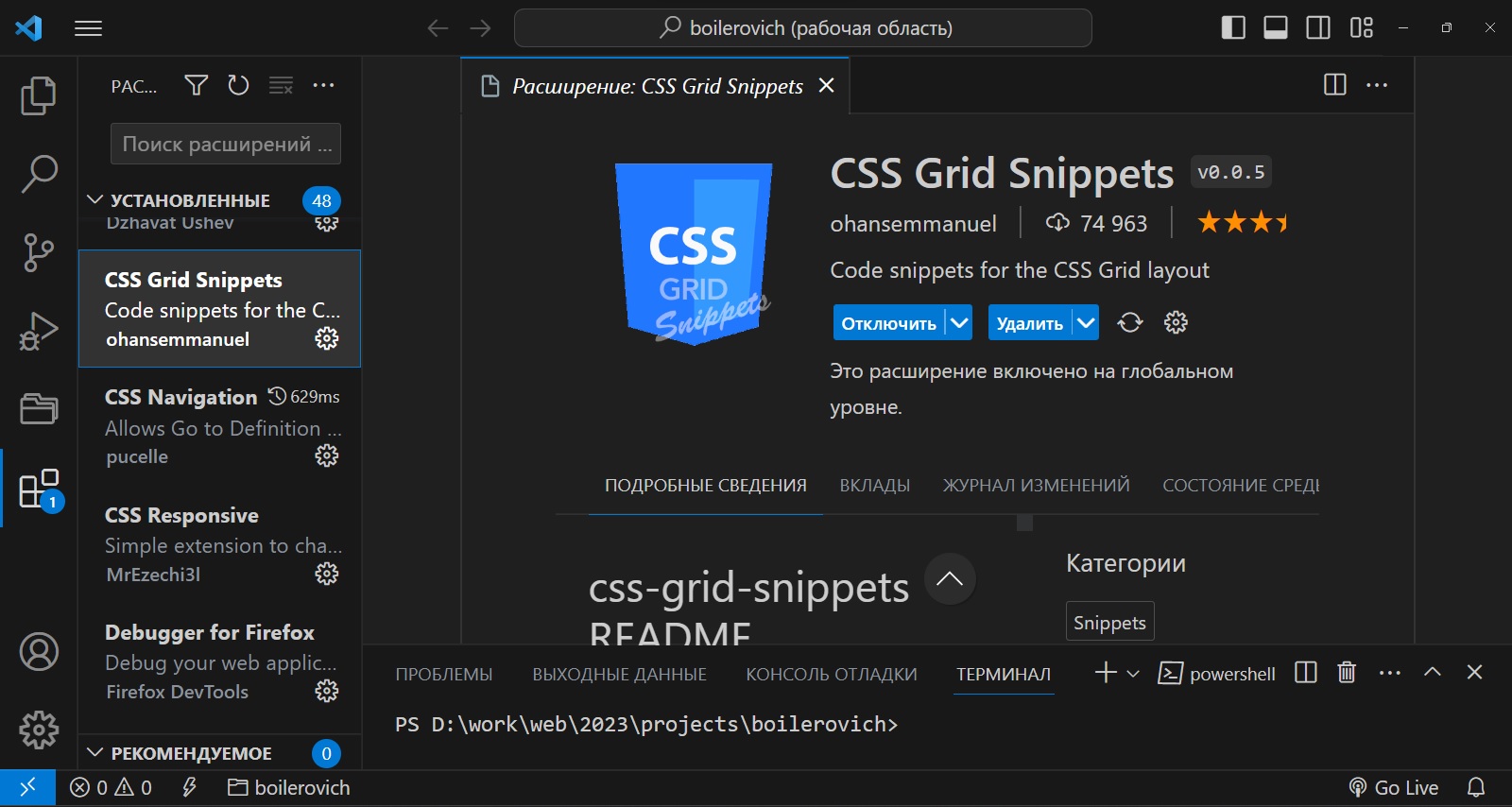Viewport: 1512px width, 807px height.
Task: Kill terminal with the trash icon
Action: (1347, 673)
